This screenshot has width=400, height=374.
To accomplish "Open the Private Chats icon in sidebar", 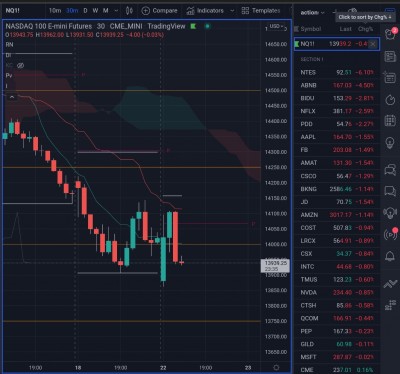I will [x=390, y=191].
